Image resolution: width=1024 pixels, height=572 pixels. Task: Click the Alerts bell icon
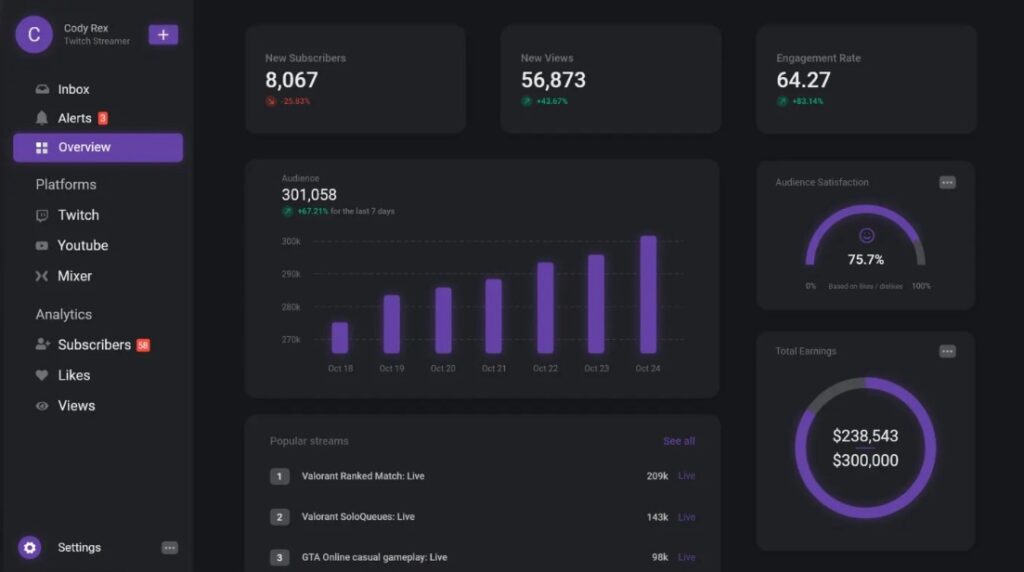[42, 118]
